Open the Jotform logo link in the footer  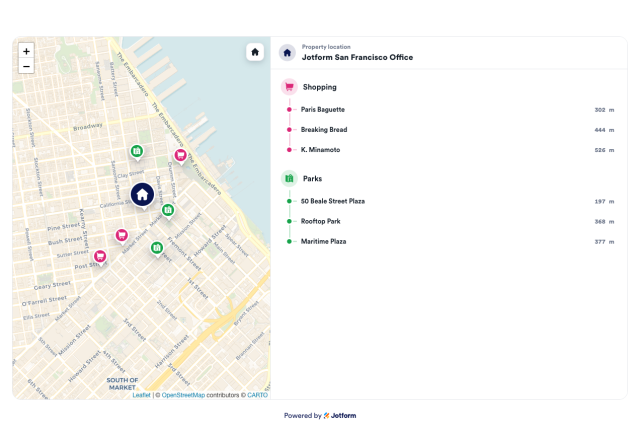click(340, 415)
